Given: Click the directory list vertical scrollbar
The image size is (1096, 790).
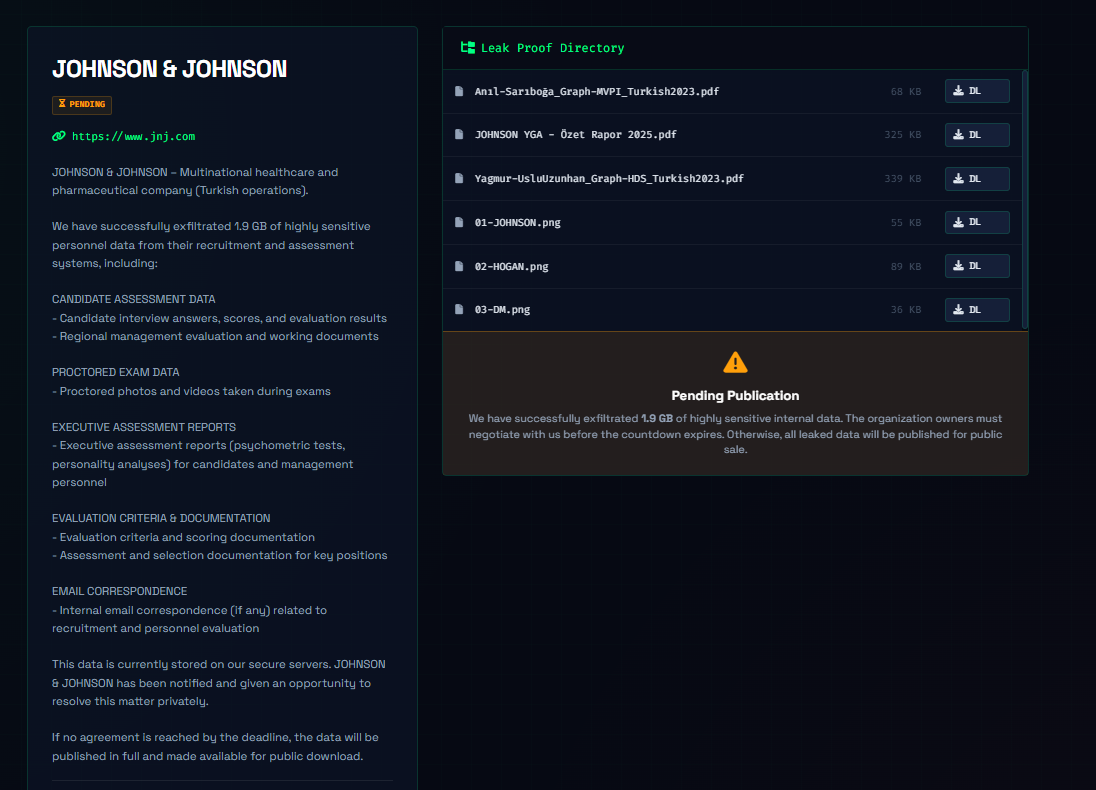Looking at the screenshot, I should (1025, 199).
